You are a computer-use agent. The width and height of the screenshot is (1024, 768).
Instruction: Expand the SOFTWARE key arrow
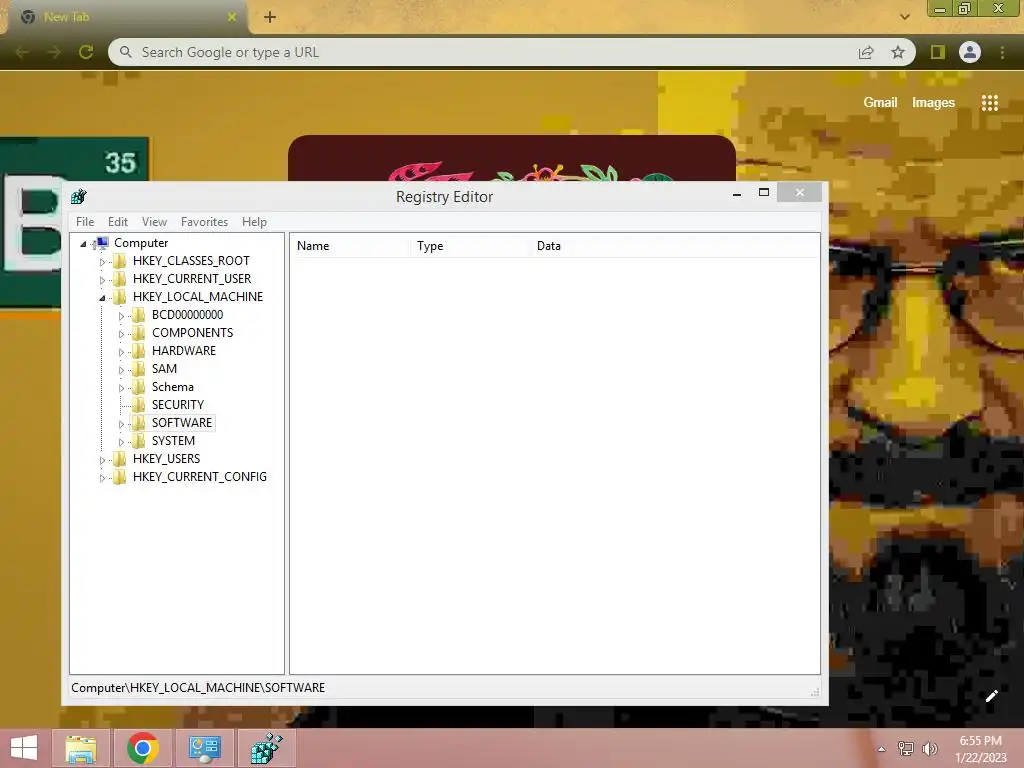[x=121, y=424]
